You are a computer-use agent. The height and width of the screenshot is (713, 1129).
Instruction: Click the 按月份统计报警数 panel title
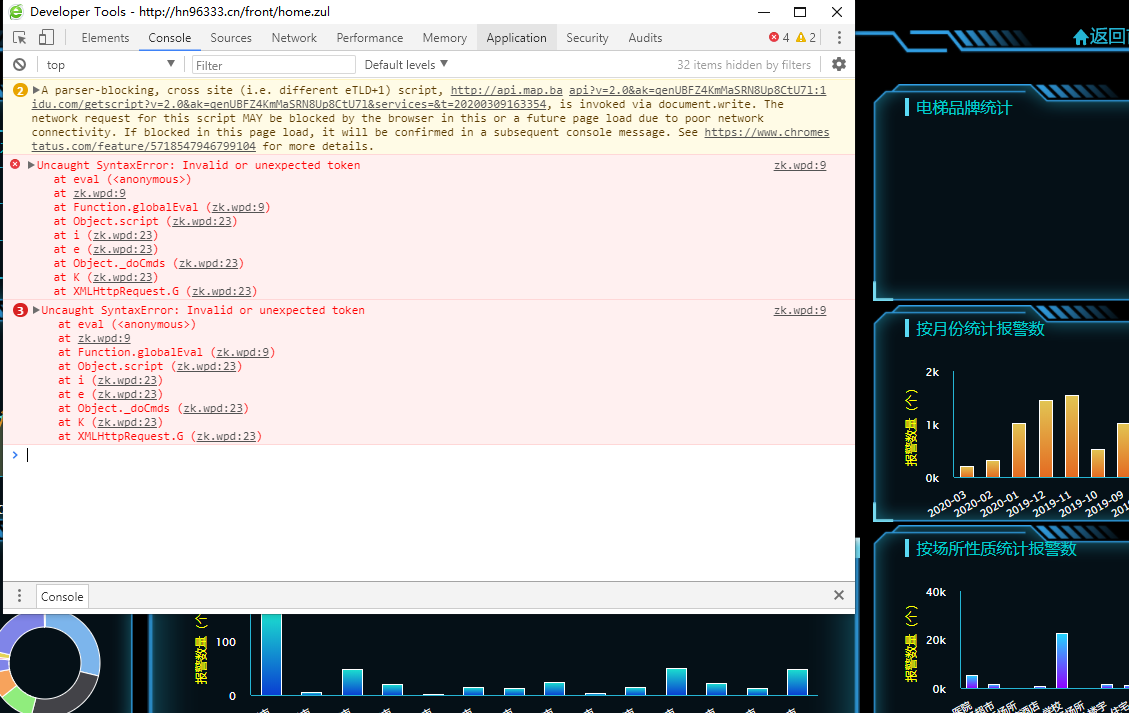[x=980, y=329]
